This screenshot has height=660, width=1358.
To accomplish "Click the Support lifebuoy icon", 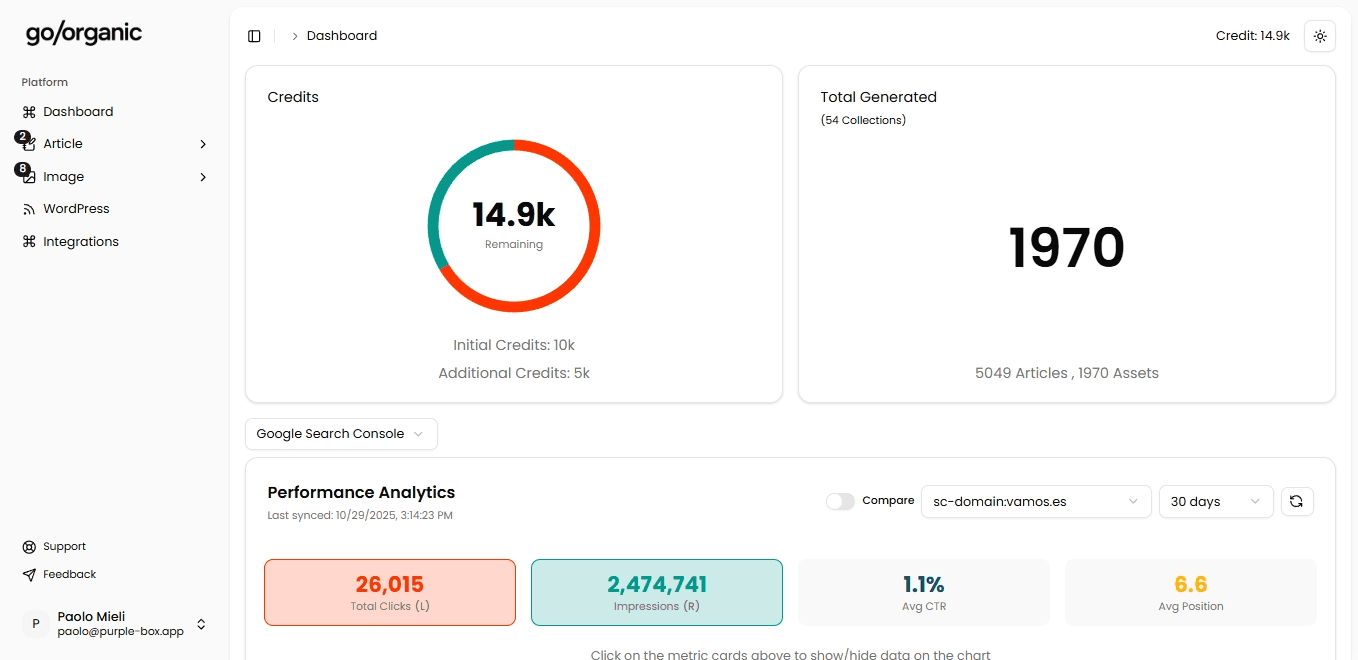I will [29, 547].
